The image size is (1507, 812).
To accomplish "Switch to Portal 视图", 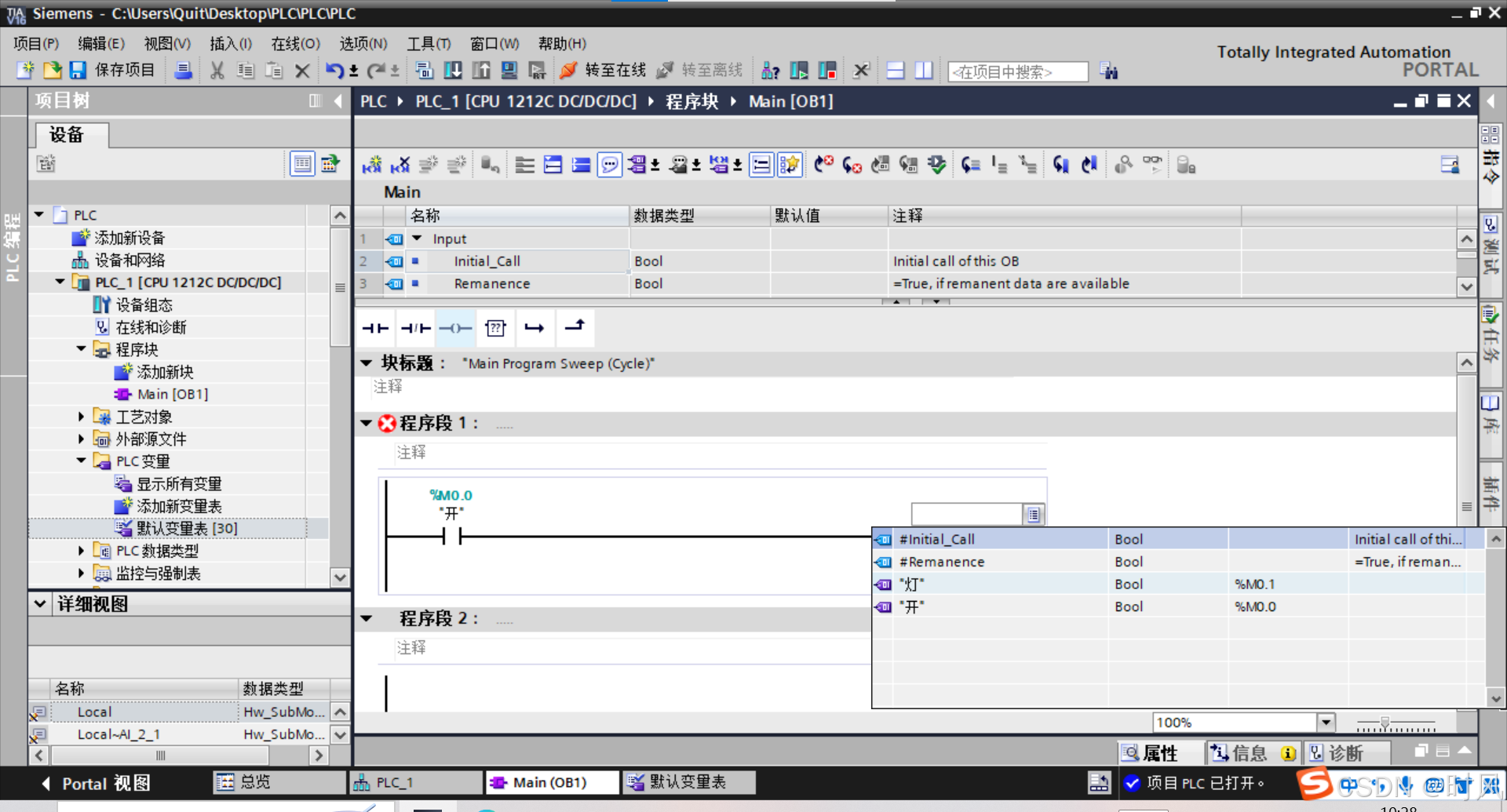I will point(95,783).
